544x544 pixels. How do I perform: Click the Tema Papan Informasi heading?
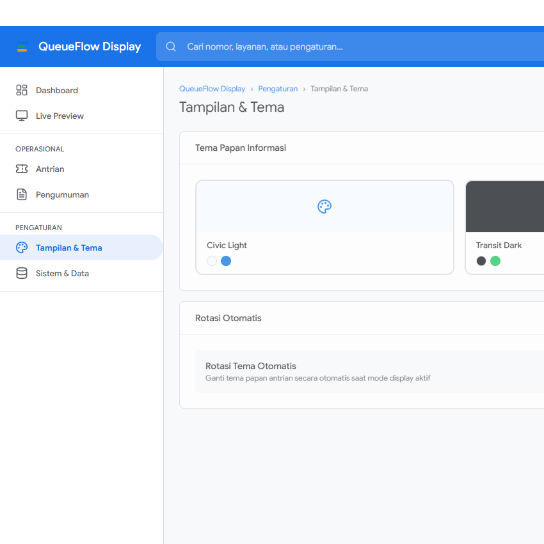click(x=240, y=148)
